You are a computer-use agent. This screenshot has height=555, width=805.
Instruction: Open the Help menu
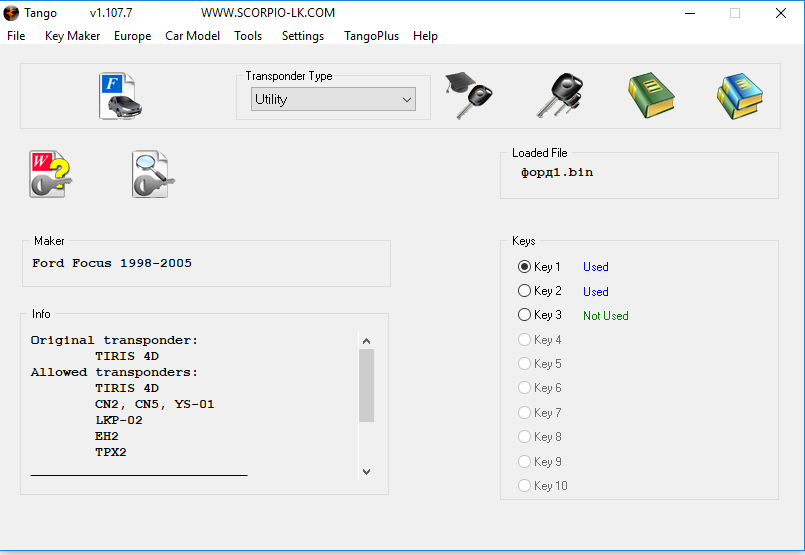point(425,36)
